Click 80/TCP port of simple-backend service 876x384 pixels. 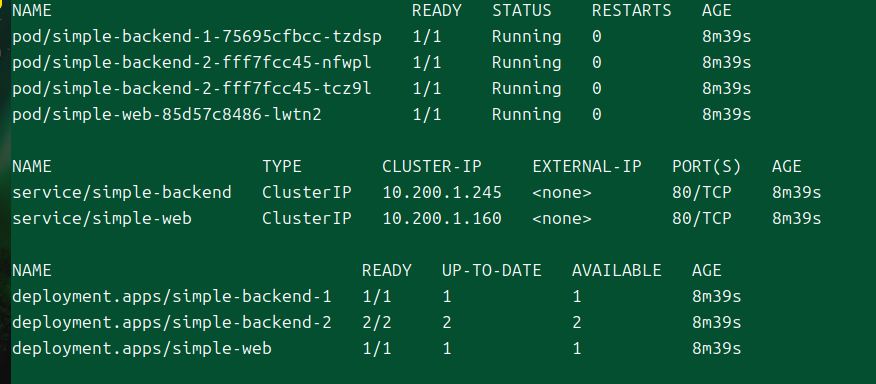tap(702, 193)
